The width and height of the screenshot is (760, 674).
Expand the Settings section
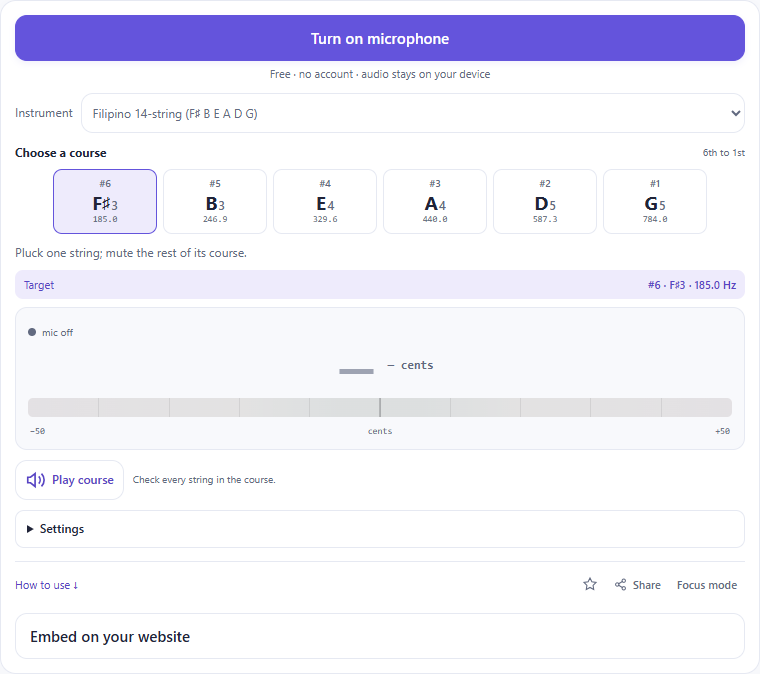[380, 529]
